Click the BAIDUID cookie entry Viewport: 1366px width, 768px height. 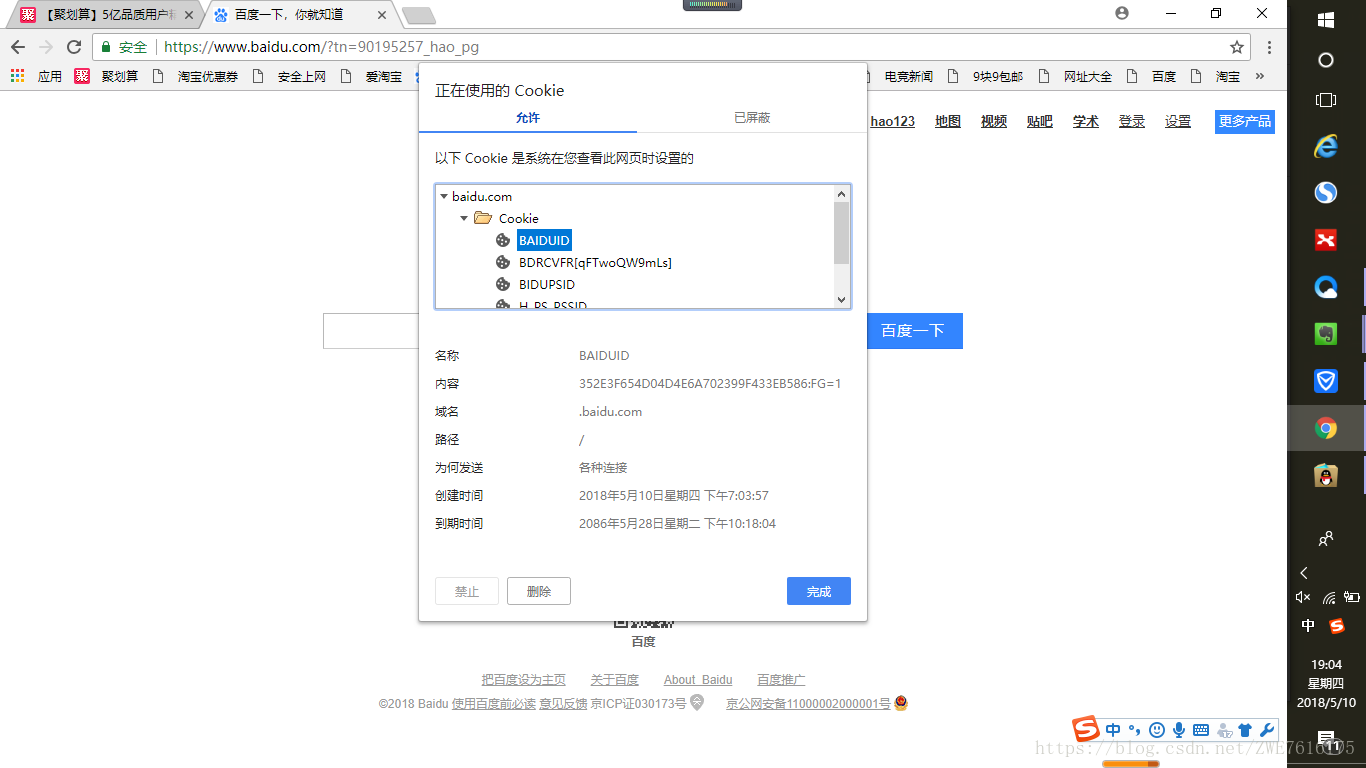coord(544,241)
